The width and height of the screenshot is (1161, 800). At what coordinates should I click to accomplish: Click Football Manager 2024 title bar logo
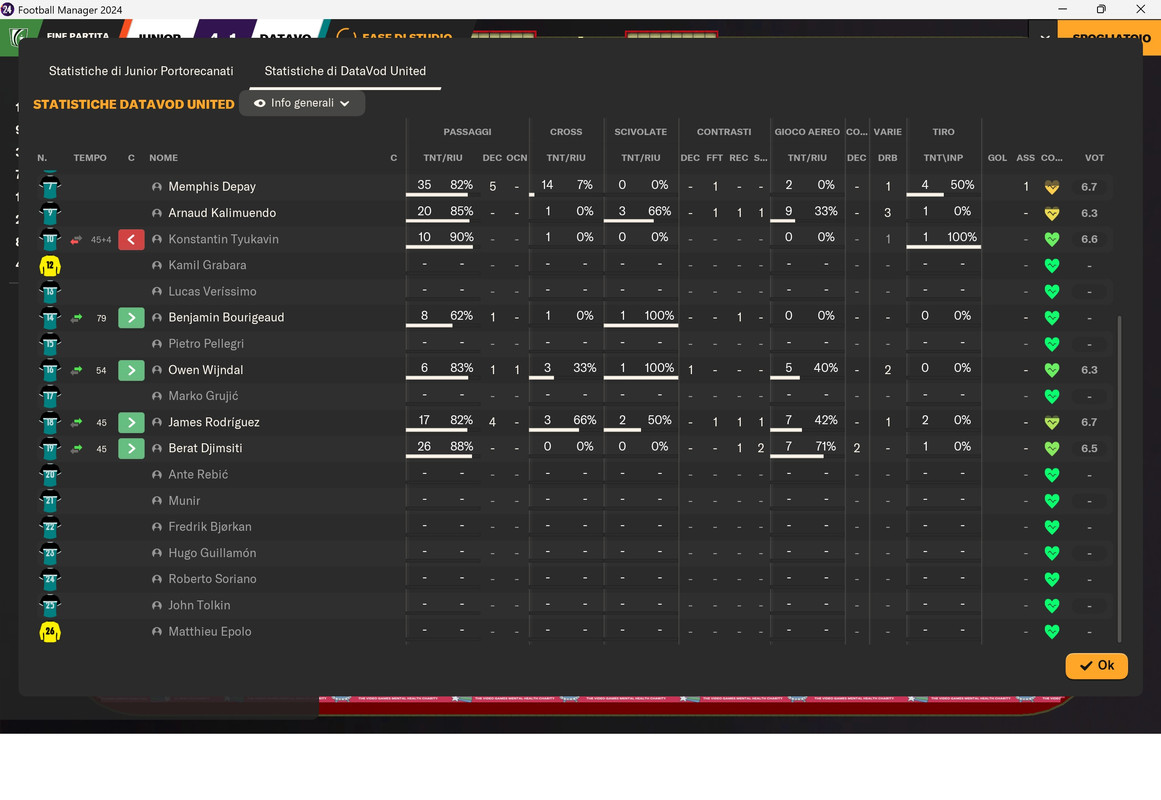pyautogui.click(x=7, y=10)
